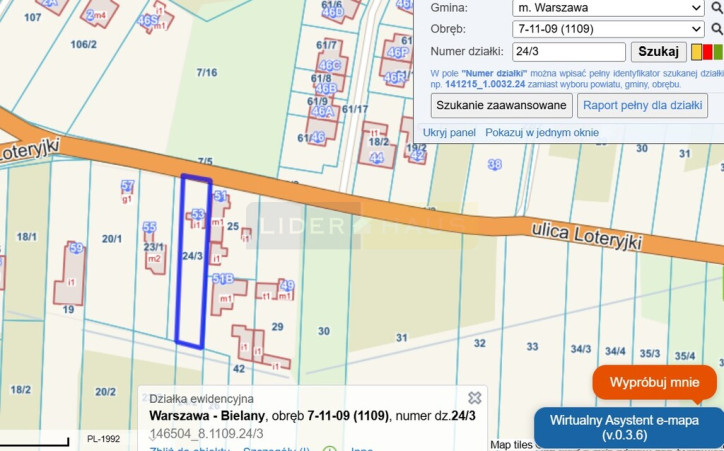The height and width of the screenshot is (451, 724).
Task: Open Raport pełny dla działki
Action: (x=642, y=105)
